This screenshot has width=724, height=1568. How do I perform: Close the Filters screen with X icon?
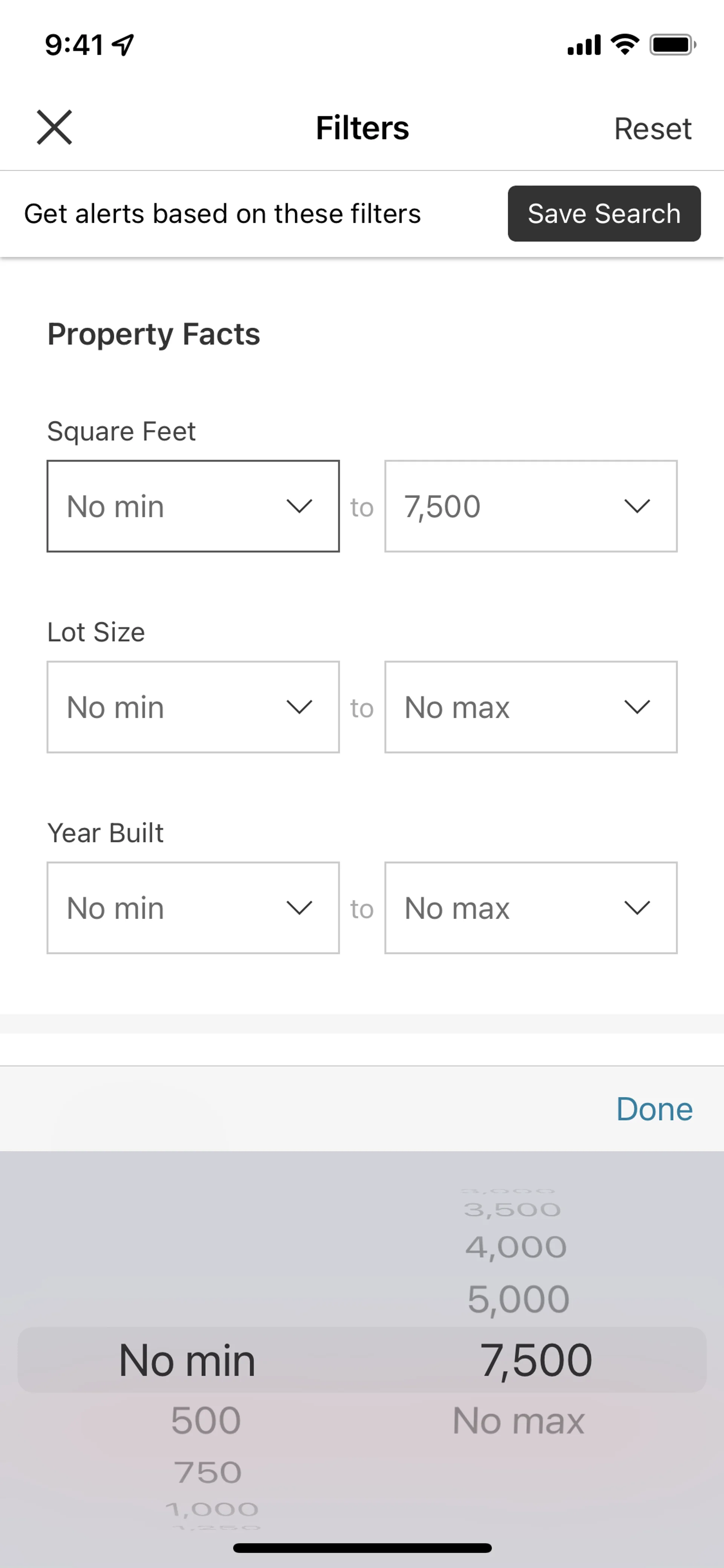pos(55,127)
